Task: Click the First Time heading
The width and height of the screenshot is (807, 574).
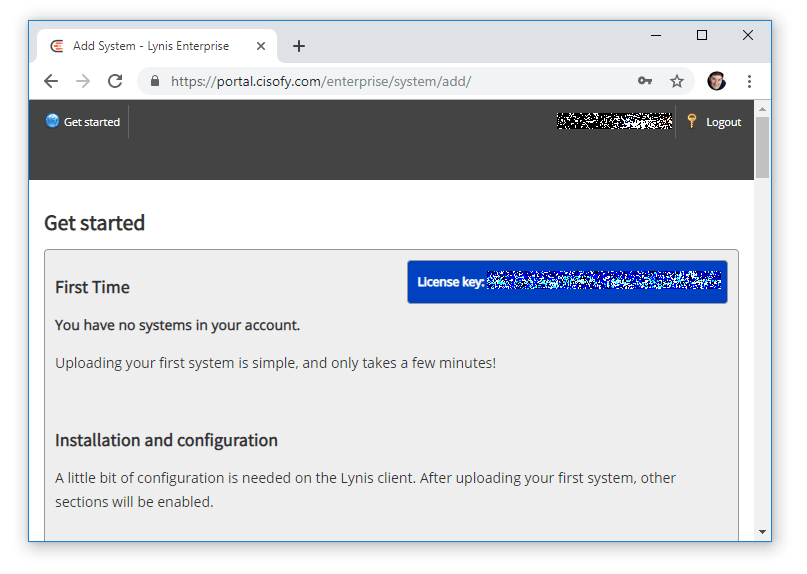Action: pos(92,287)
